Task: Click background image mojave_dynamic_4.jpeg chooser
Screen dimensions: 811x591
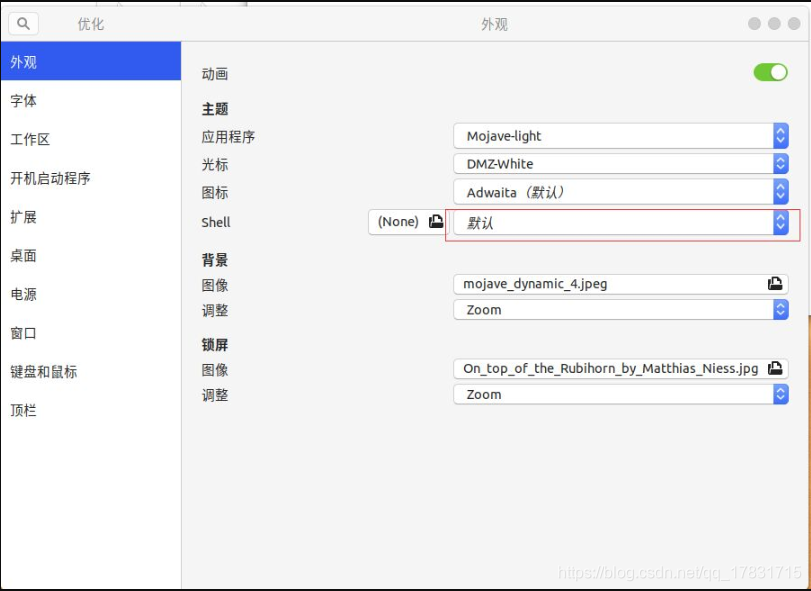Action: click(x=621, y=284)
